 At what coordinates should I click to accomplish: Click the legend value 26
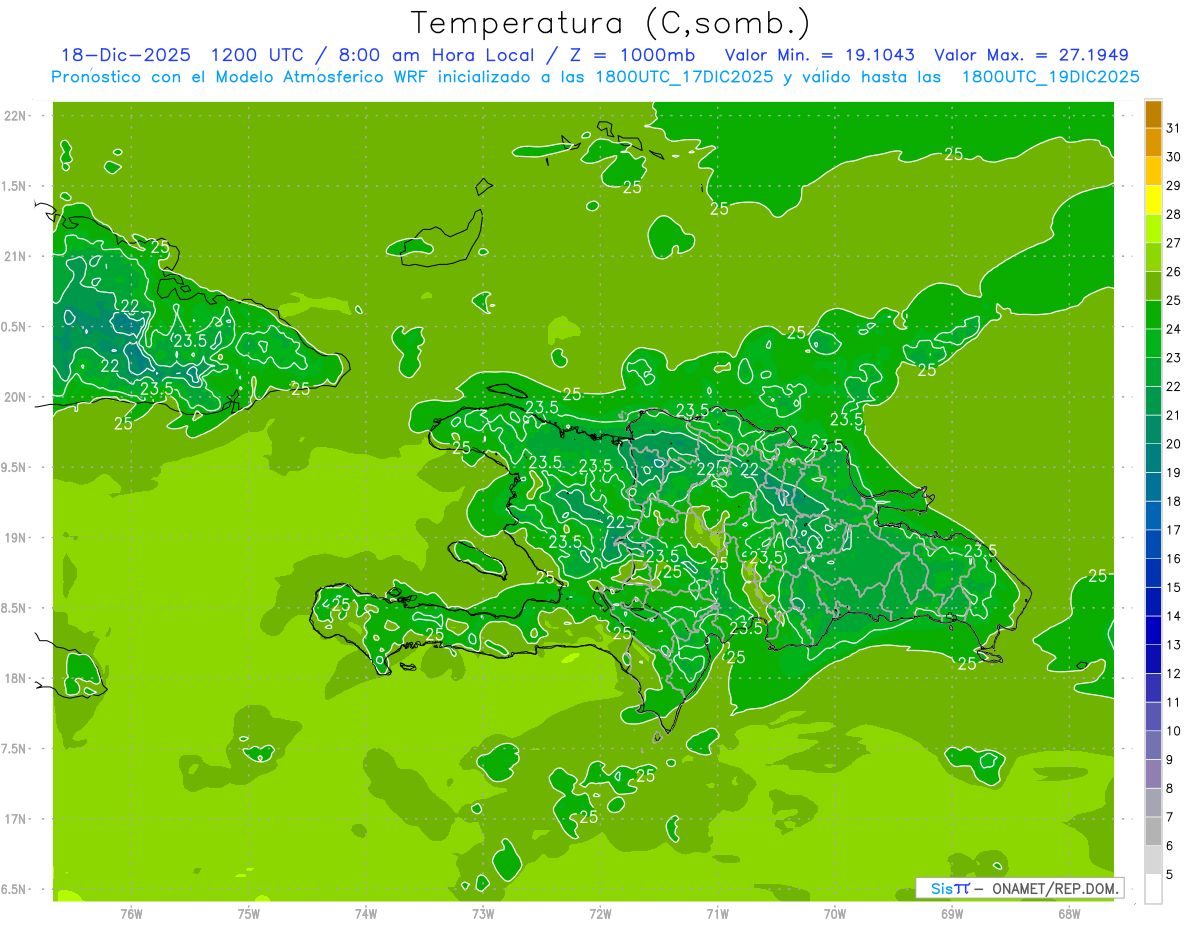[1174, 271]
